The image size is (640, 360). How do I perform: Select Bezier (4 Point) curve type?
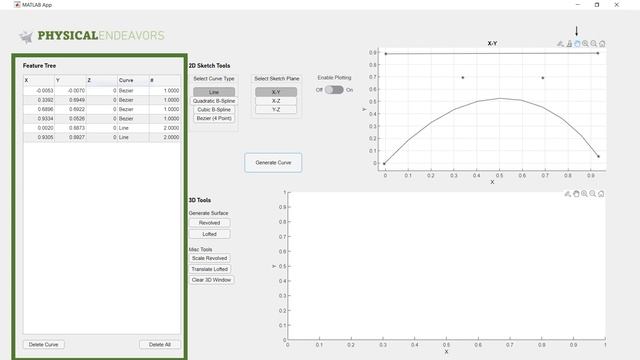[214, 118]
